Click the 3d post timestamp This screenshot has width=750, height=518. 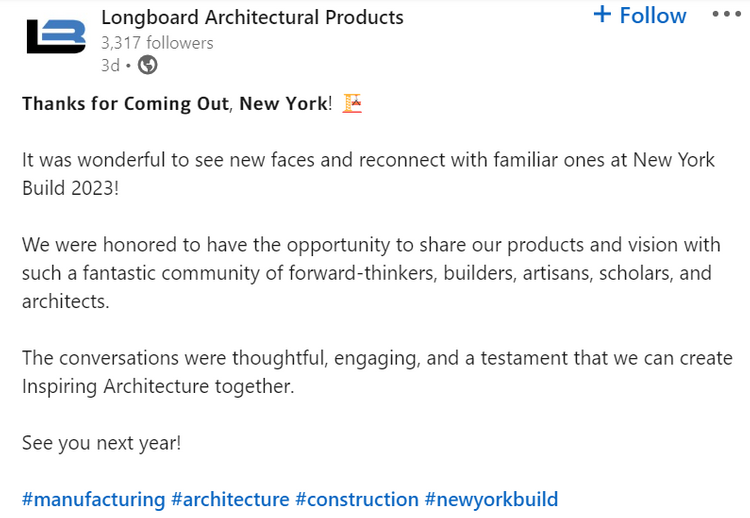(x=110, y=65)
